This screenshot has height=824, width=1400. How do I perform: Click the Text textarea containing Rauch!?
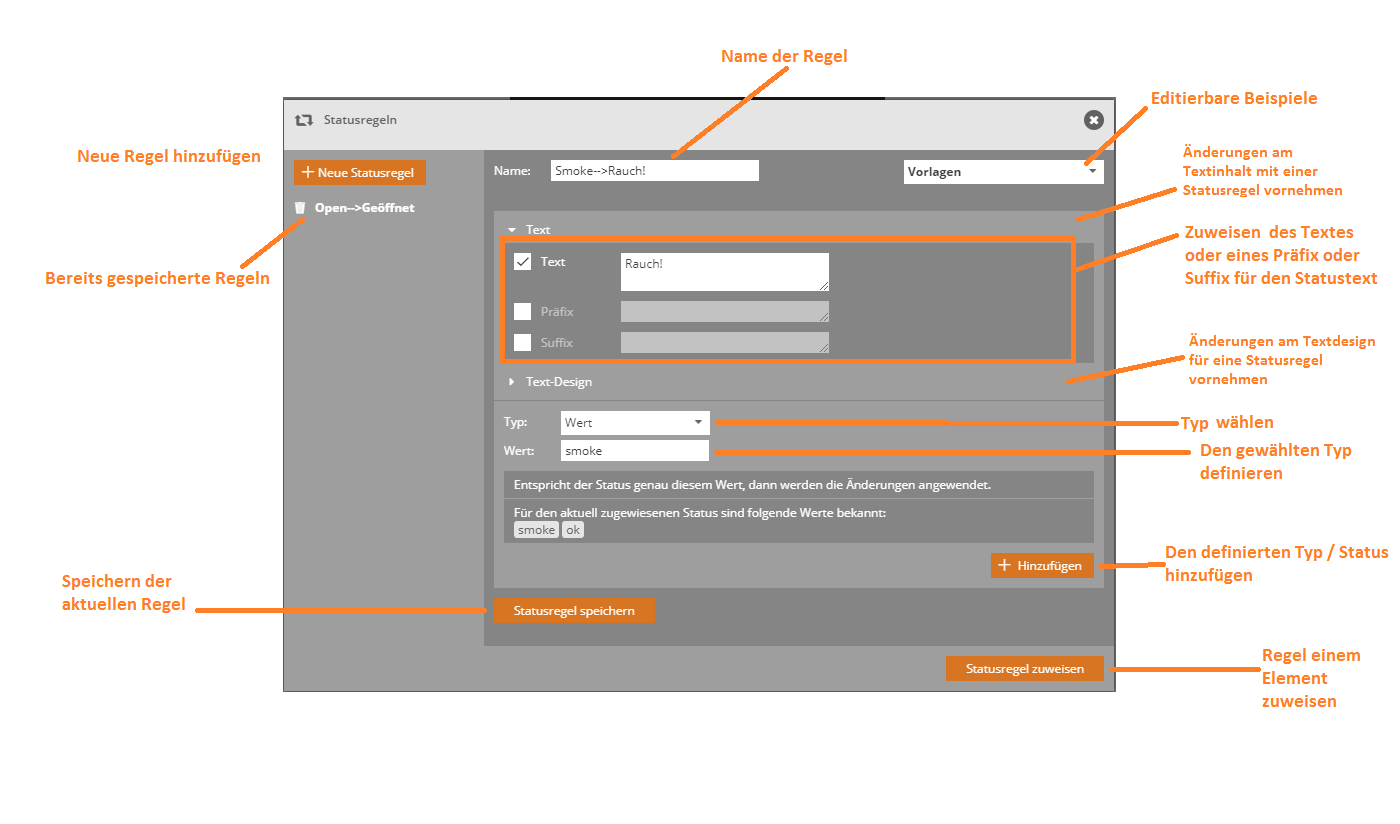pos(724,272)
